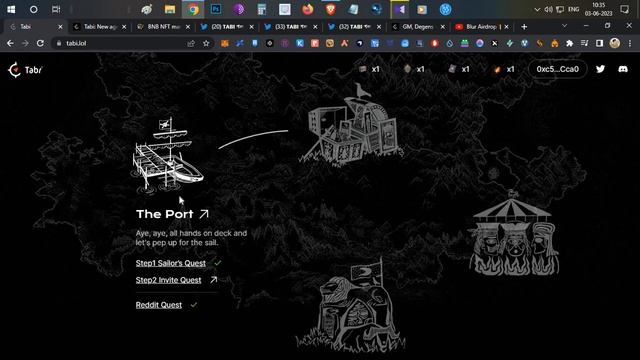Open Cortana search circle on taskbar

click(33, 9)
